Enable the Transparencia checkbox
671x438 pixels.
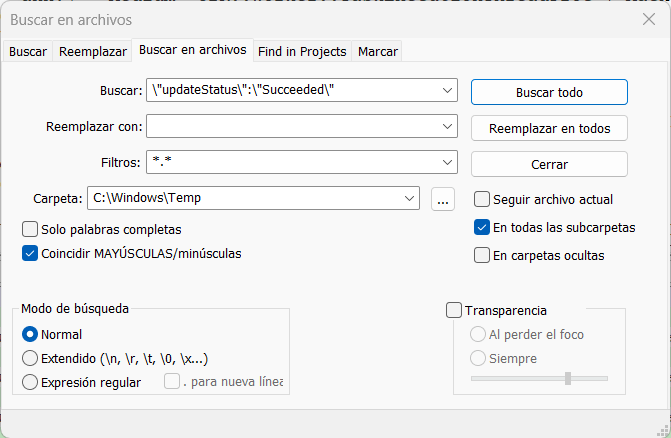tap(454, 310)
